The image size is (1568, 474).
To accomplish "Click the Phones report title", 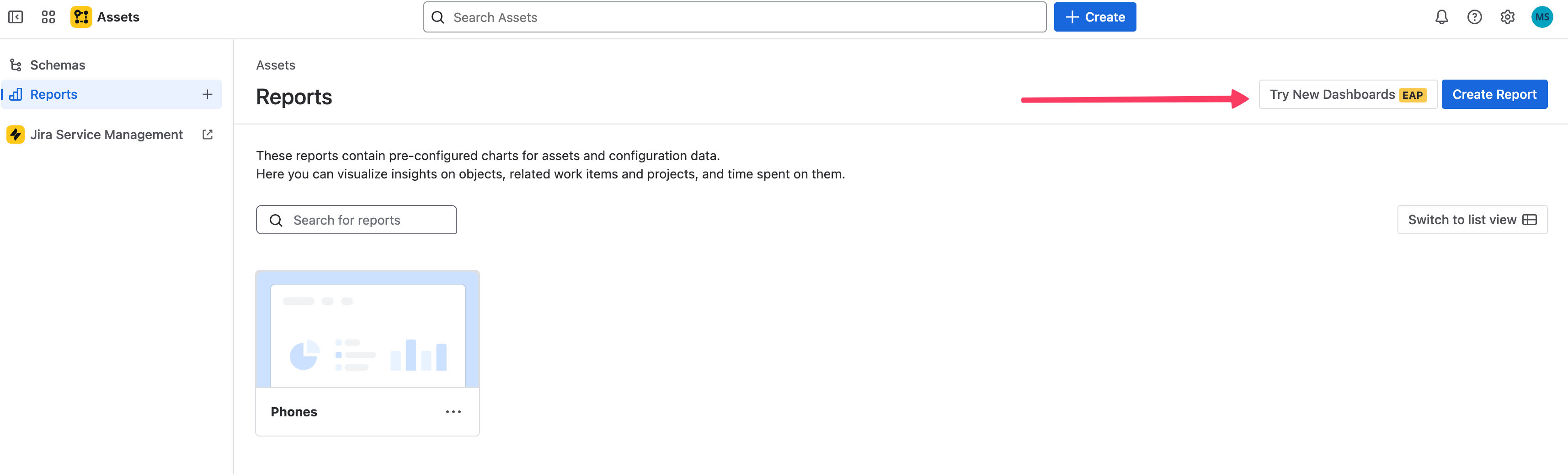I will pyautogui.click(x=294, y=412).
